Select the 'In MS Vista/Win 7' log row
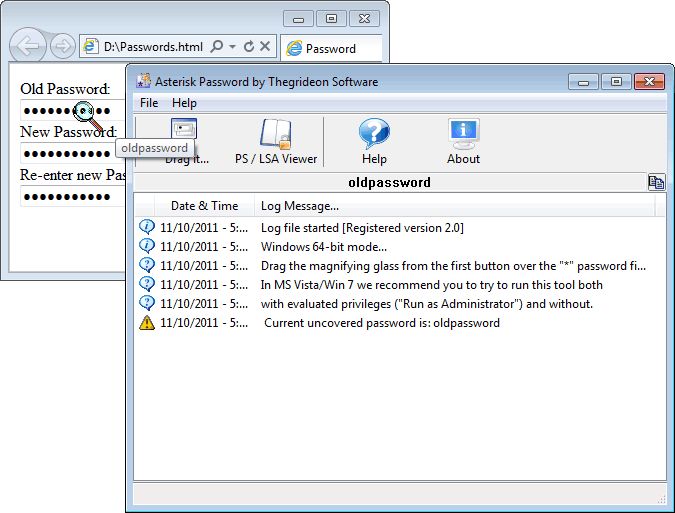This screenshot has width=675, height=513. pos(399,284)
